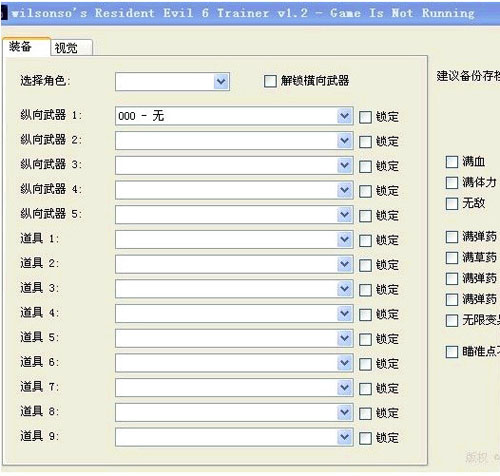Enable the 无限变身 checkbox
This screenshot has height=476, width=500.
pyautogui.click(x=452, y=321)
